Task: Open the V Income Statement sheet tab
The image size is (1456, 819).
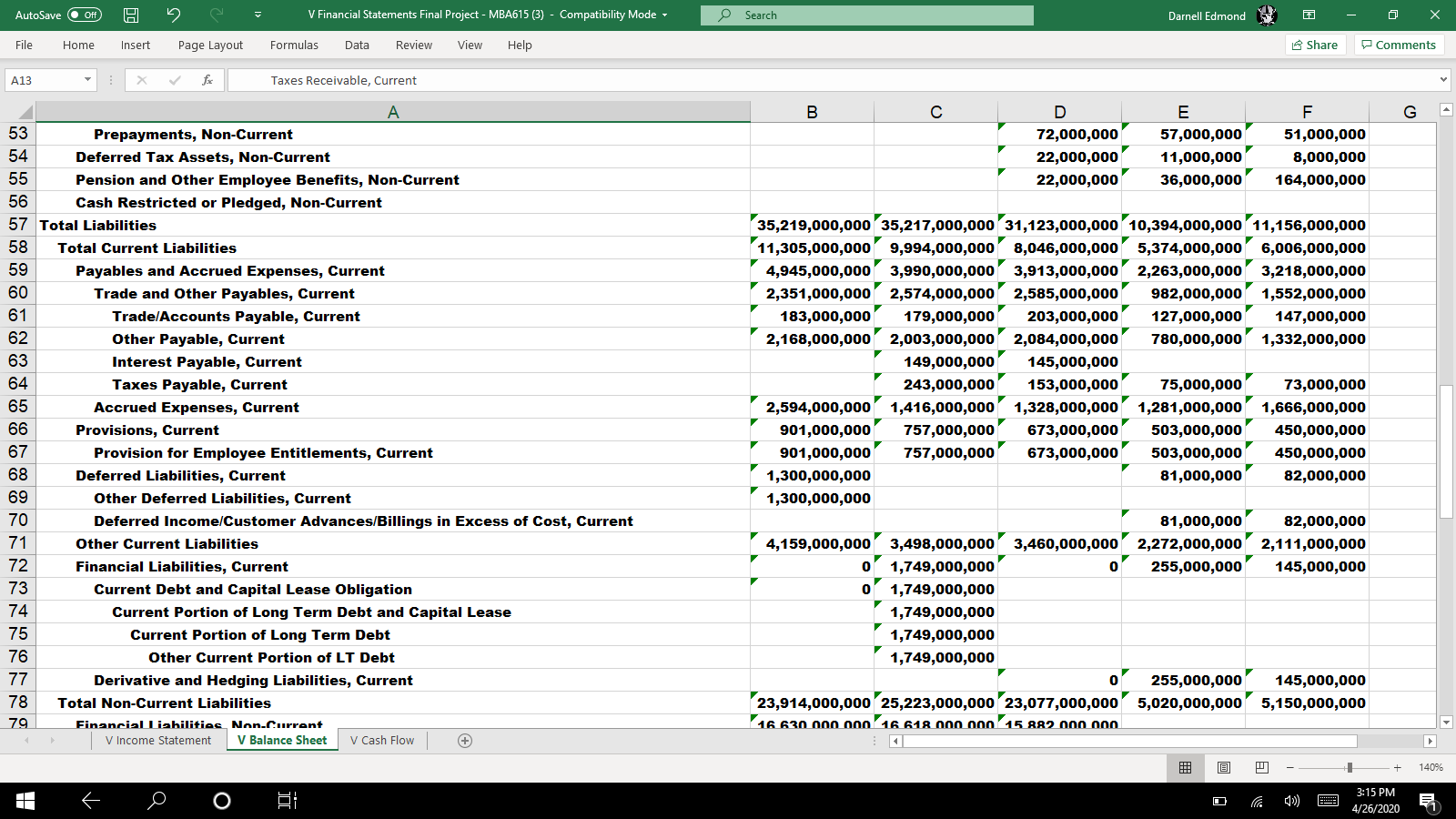Action: tap(157, 740)
